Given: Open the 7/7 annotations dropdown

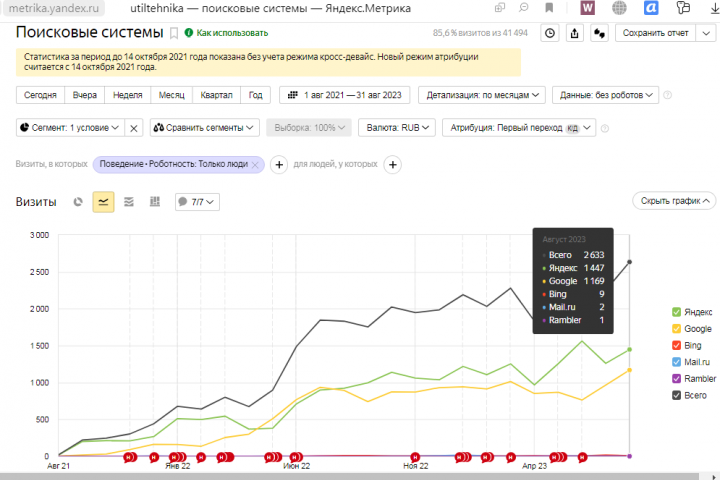Looking at the screenshot, I should click(197, 202).
